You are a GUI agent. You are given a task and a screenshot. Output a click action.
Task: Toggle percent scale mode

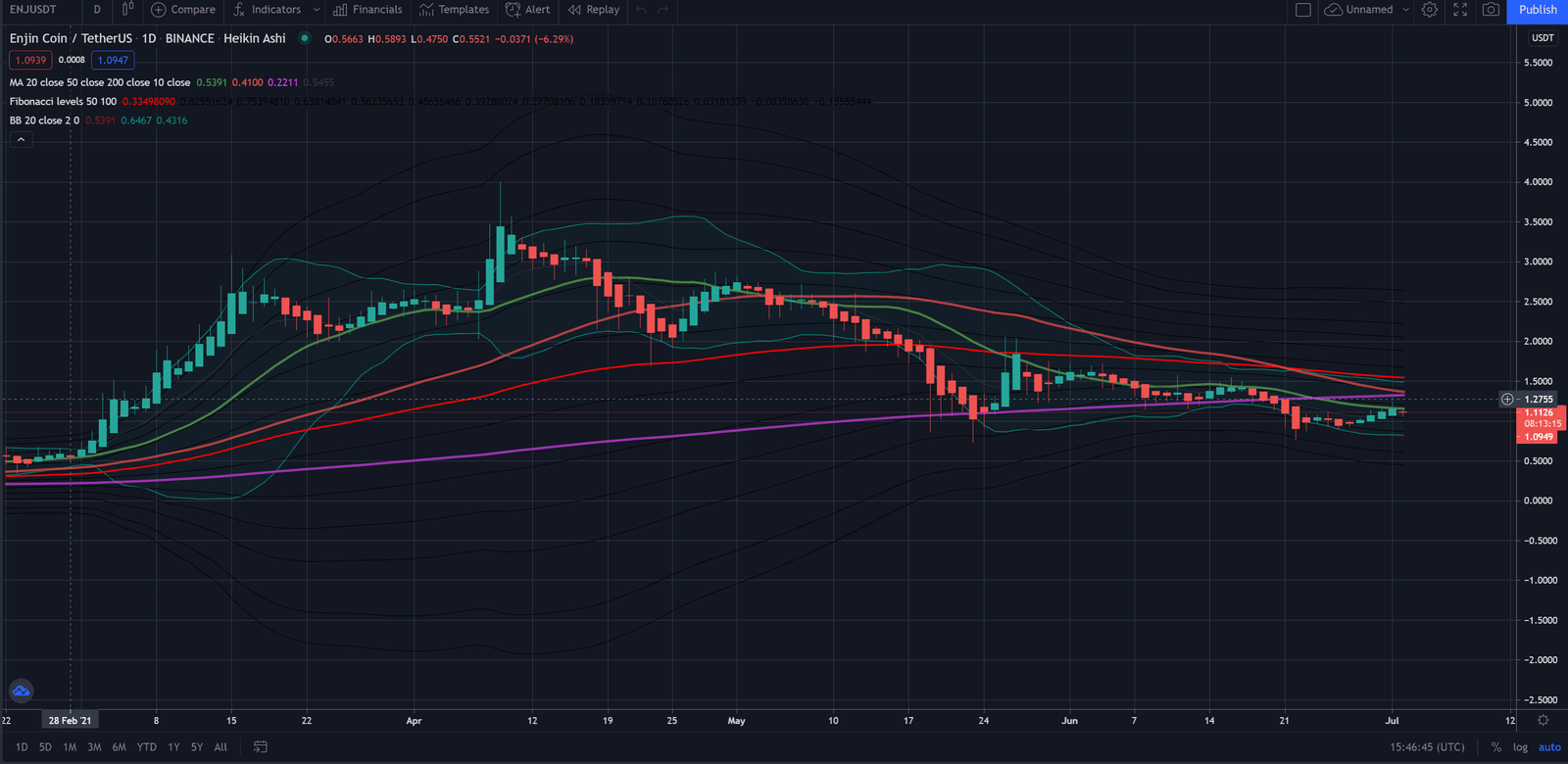[1496, 747]
